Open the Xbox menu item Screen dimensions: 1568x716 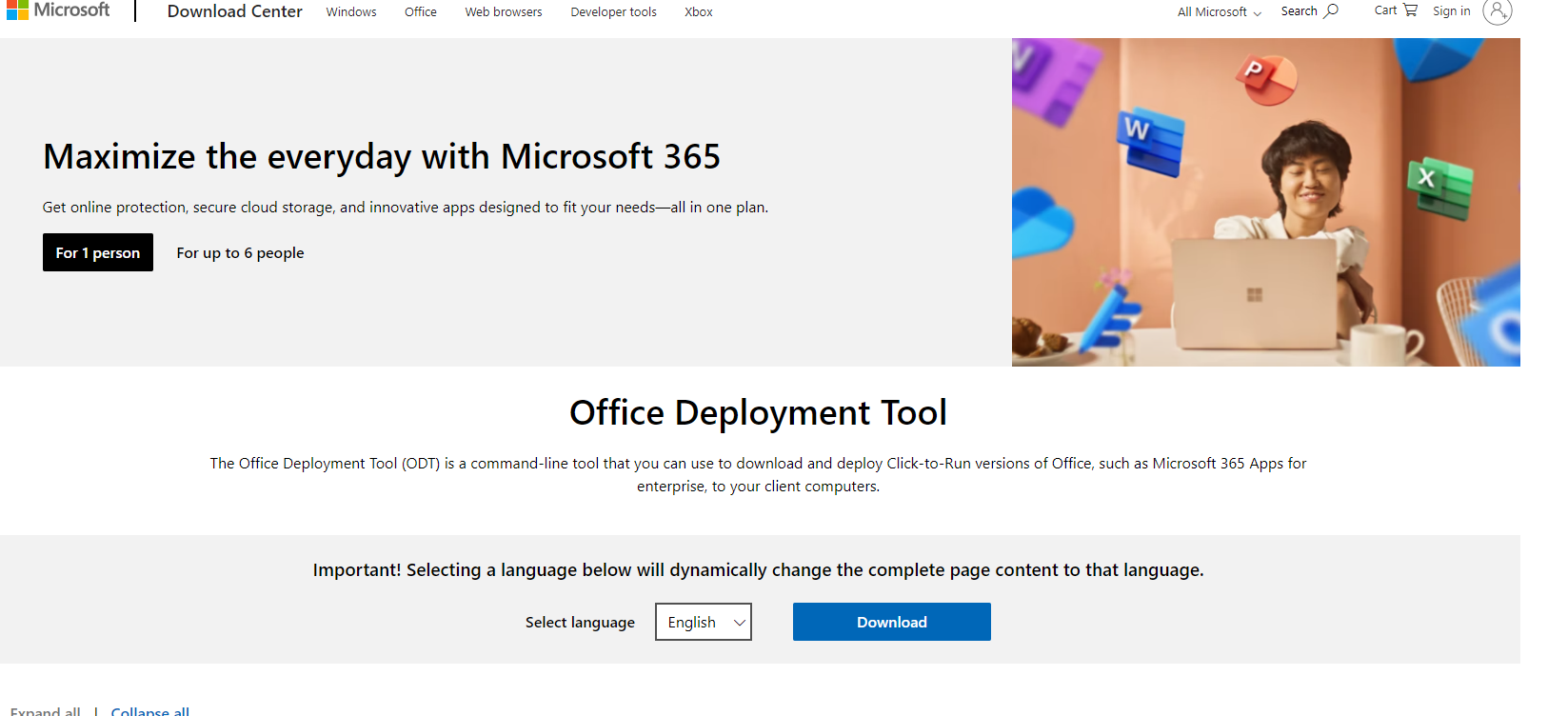click(x=699, y=12)
